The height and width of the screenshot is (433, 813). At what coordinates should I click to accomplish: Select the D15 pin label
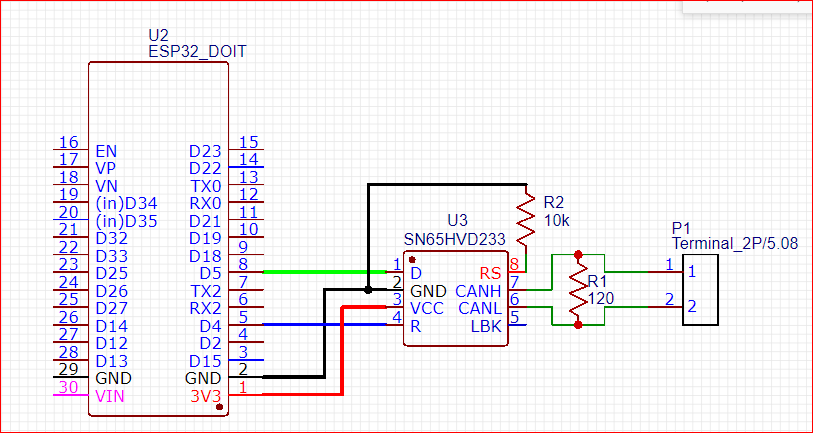pos(205,360)
